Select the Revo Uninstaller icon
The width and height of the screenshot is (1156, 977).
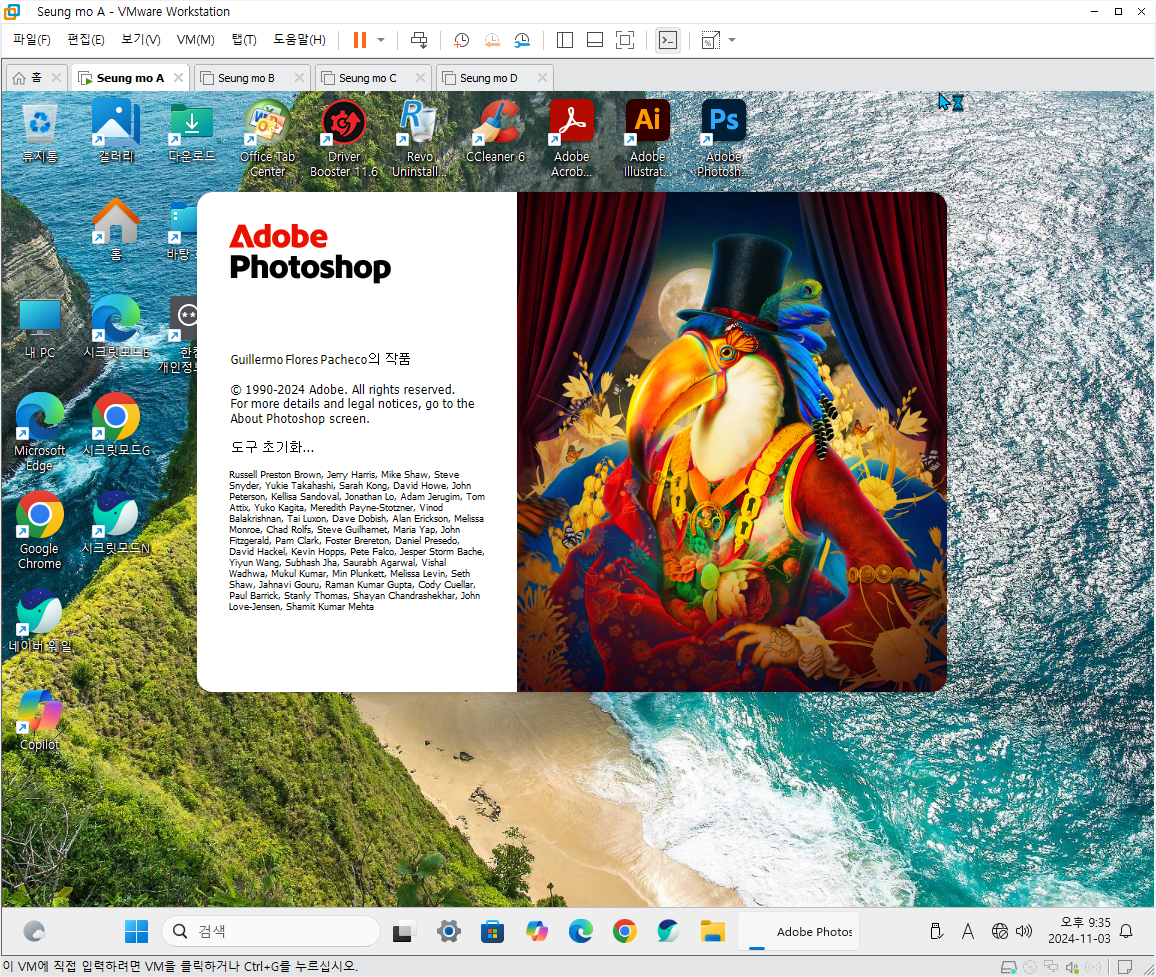tap(419, 139)
